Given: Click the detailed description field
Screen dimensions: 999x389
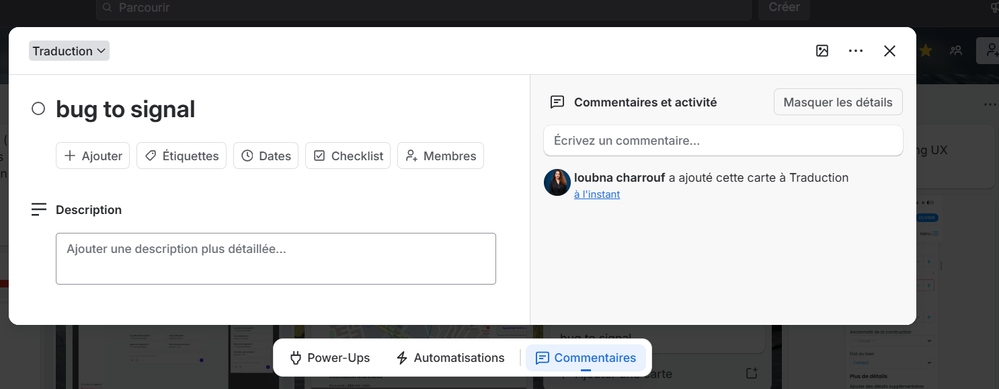Looking at the screenshot, I should [276, 258].
